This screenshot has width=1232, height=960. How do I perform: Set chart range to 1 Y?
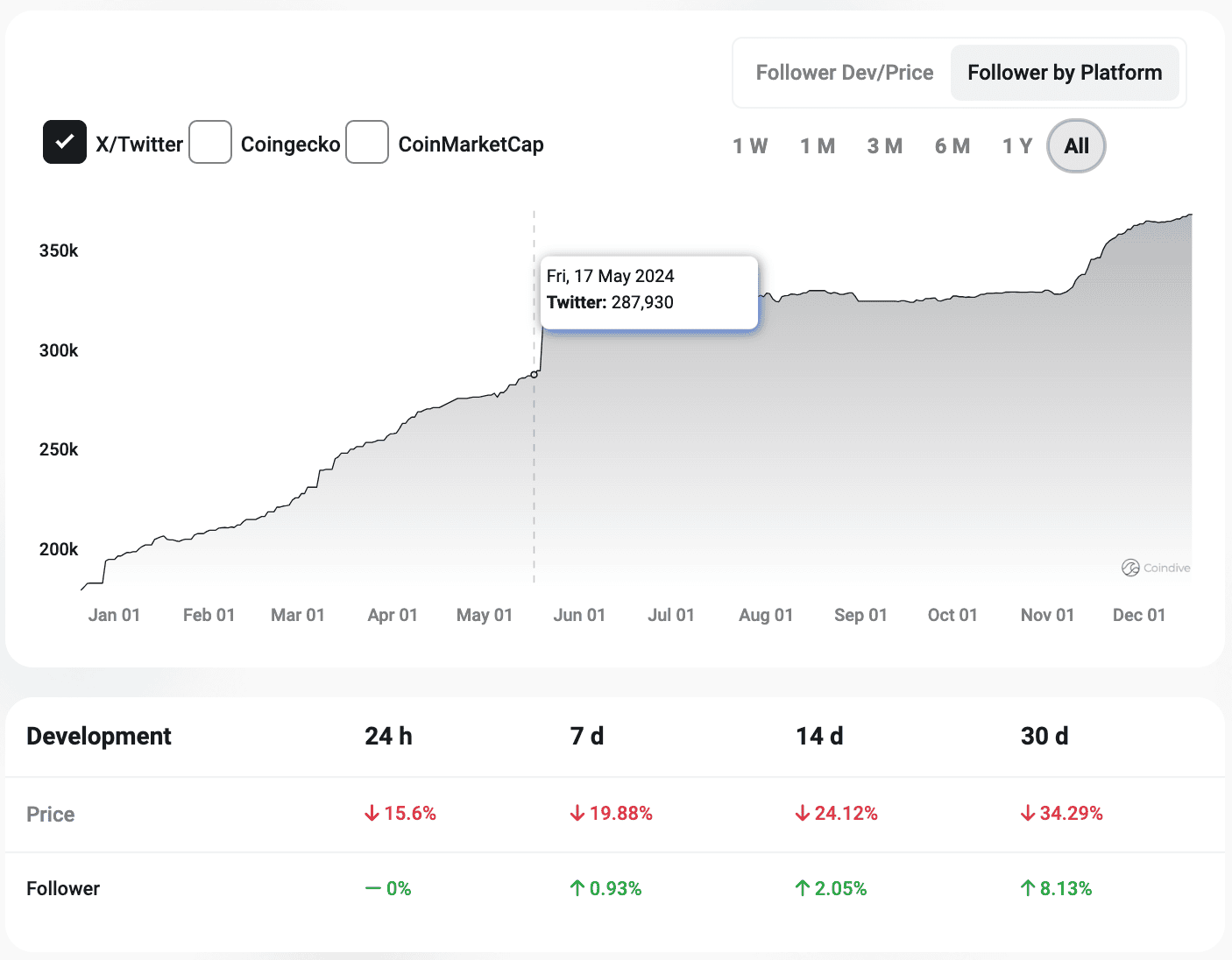1017,146
